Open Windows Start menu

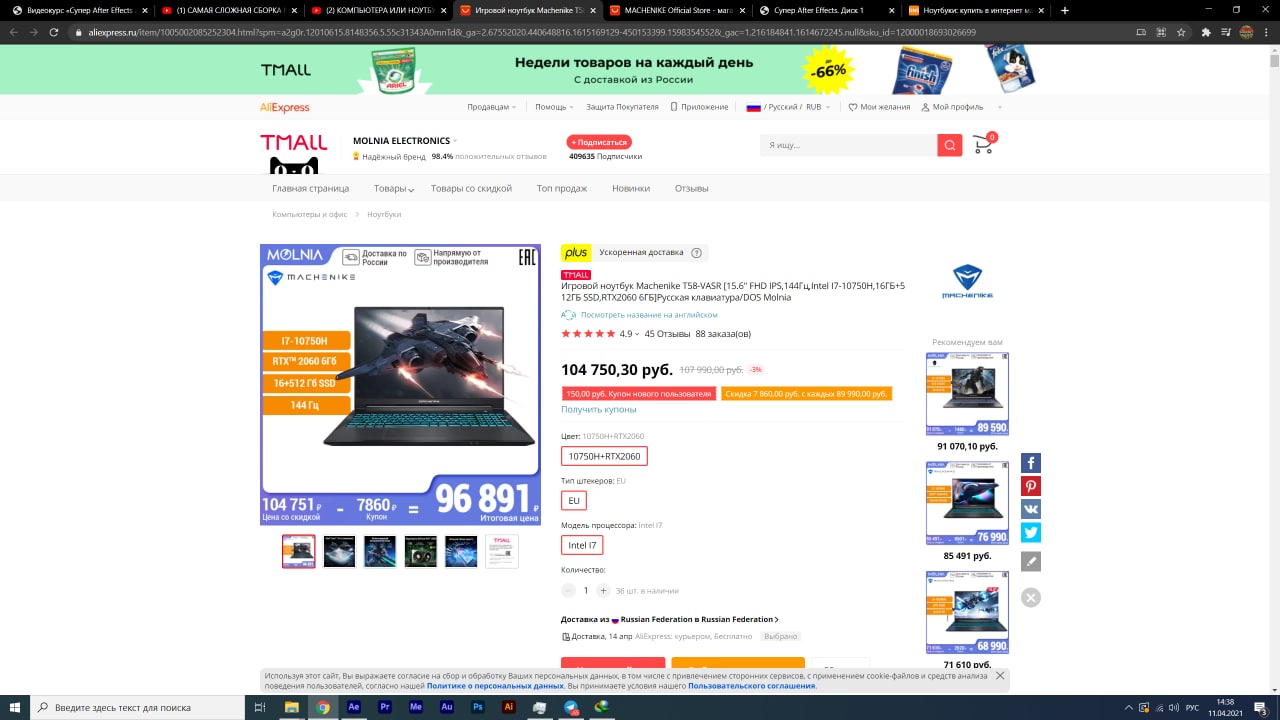click(14, 707)
